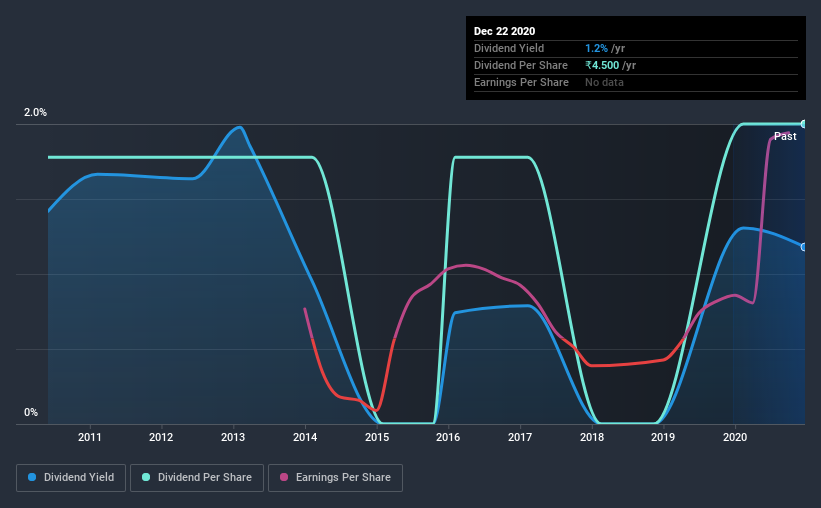Click the Dec 22 2020 tooltip date
821x508 pixels.
504,31
